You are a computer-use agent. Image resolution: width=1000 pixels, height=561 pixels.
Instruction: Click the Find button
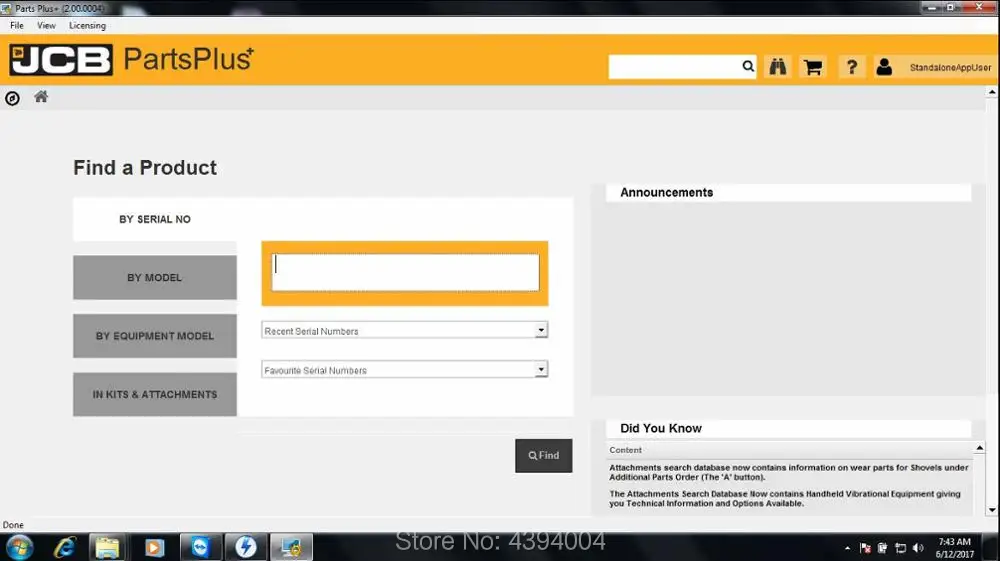pyautogui.click(x=543, y=456)
